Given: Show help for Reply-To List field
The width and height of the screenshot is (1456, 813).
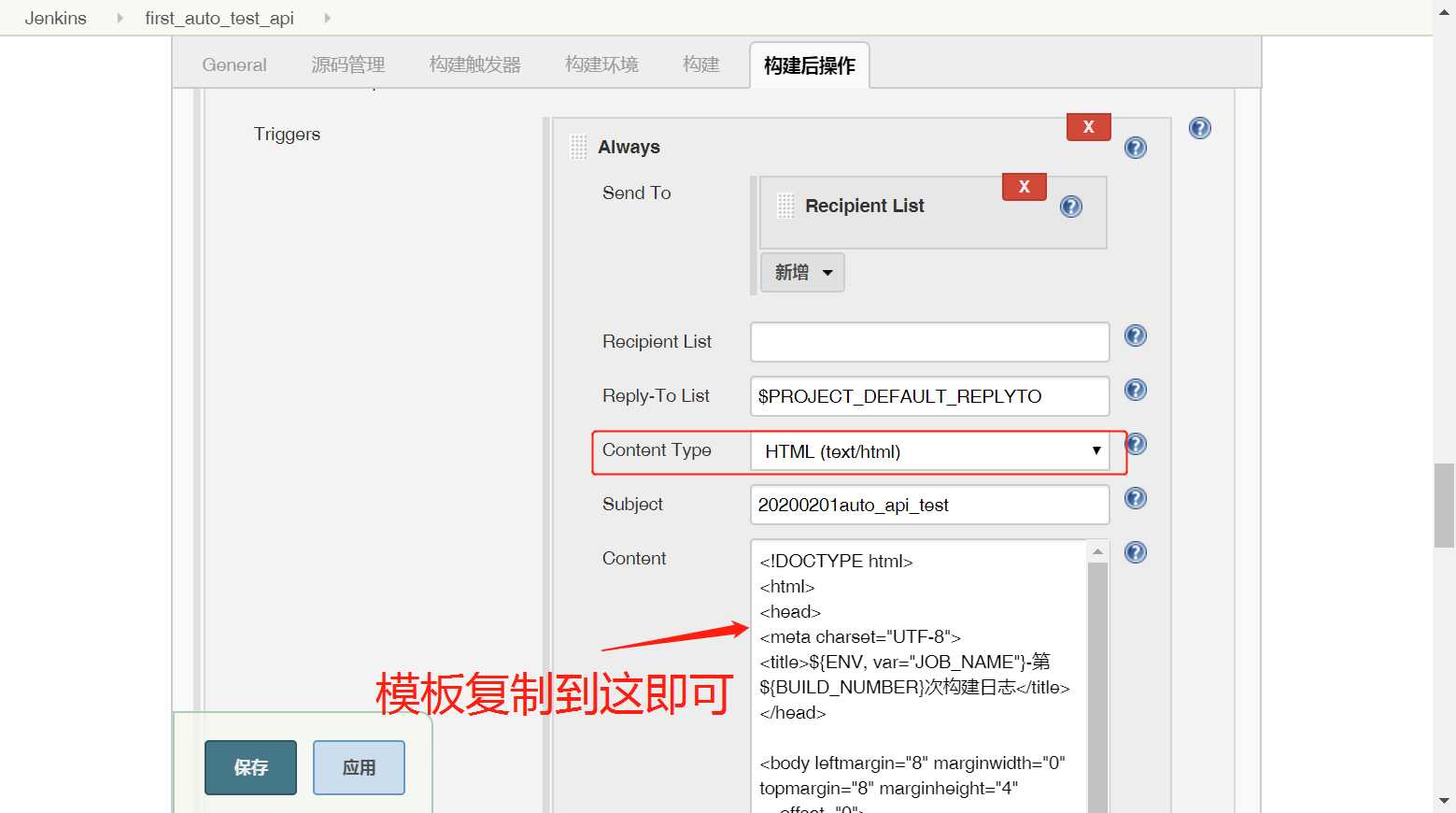Looking at the screenshot, I should coord(1136,390).
